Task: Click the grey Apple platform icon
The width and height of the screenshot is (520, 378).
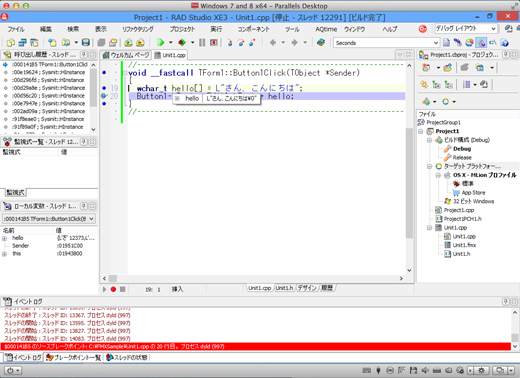Action: (x=447, y=175)
